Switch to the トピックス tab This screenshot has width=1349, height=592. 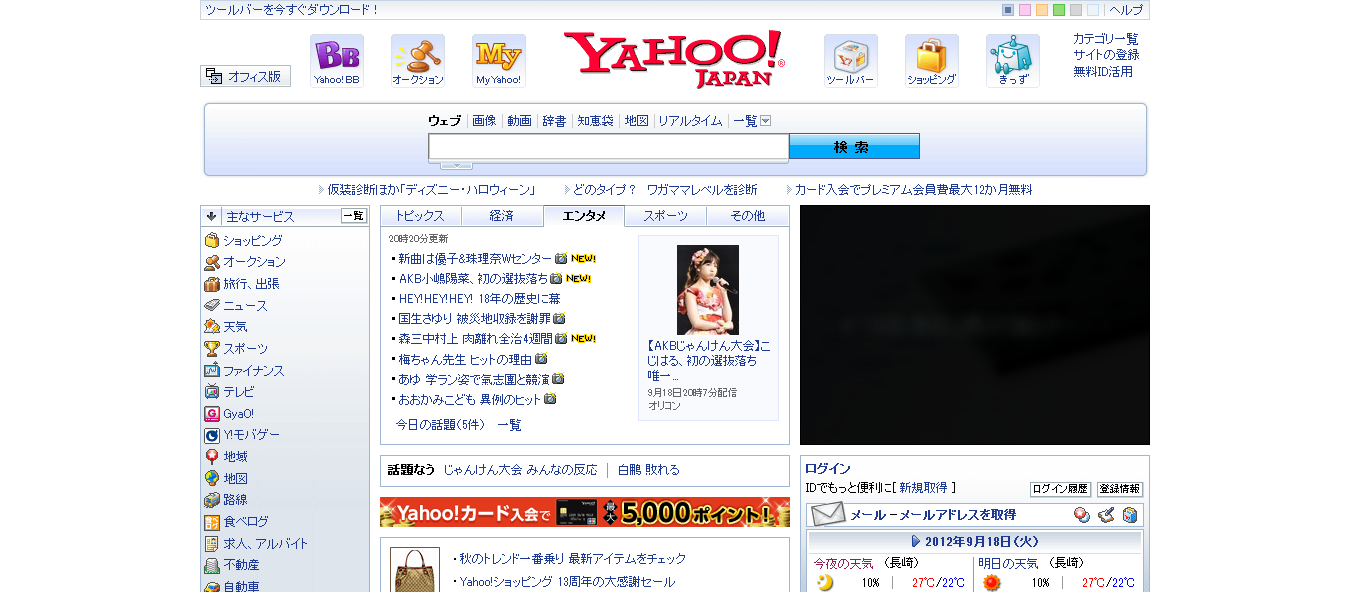click(420, 216)
